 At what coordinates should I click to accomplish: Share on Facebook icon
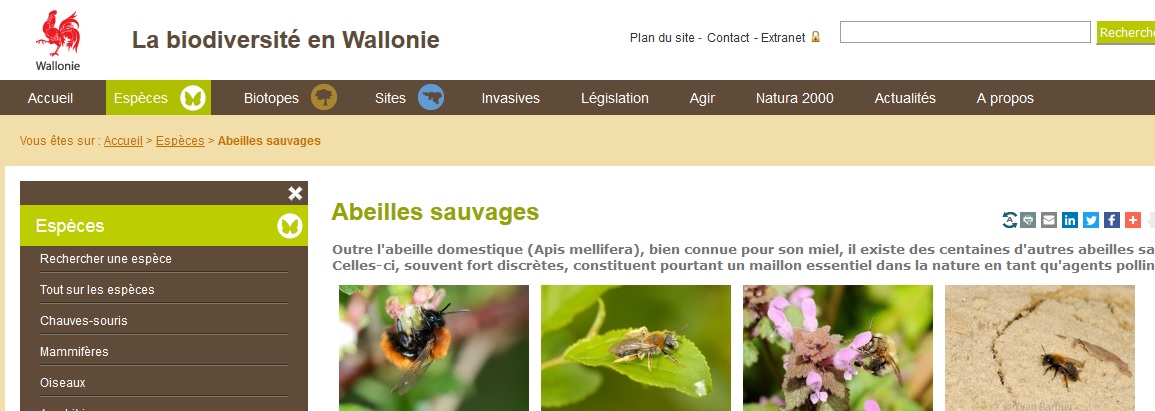[1112, 219]
